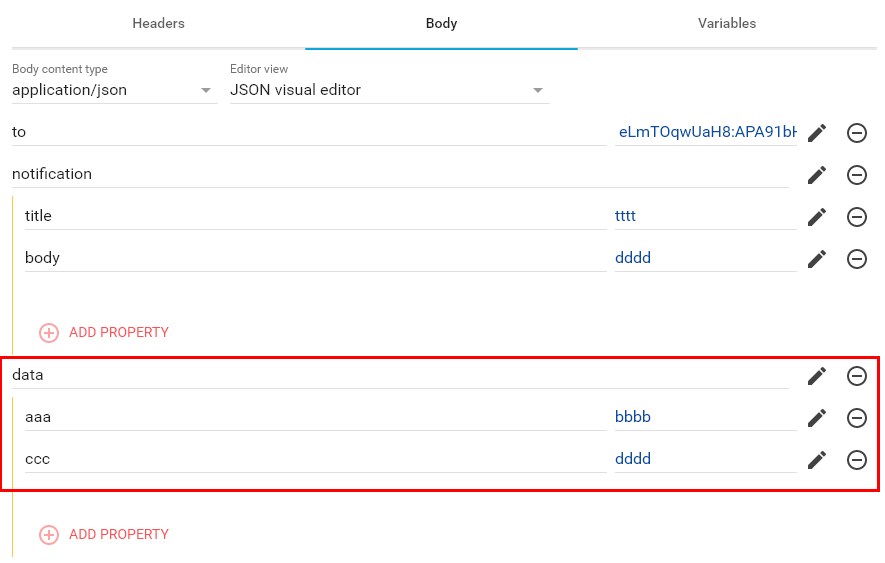Image resolution: width=885 pixels, height=563 pixels.
Task: Click the 'aaa' property name field
Action: pos(316,417)
